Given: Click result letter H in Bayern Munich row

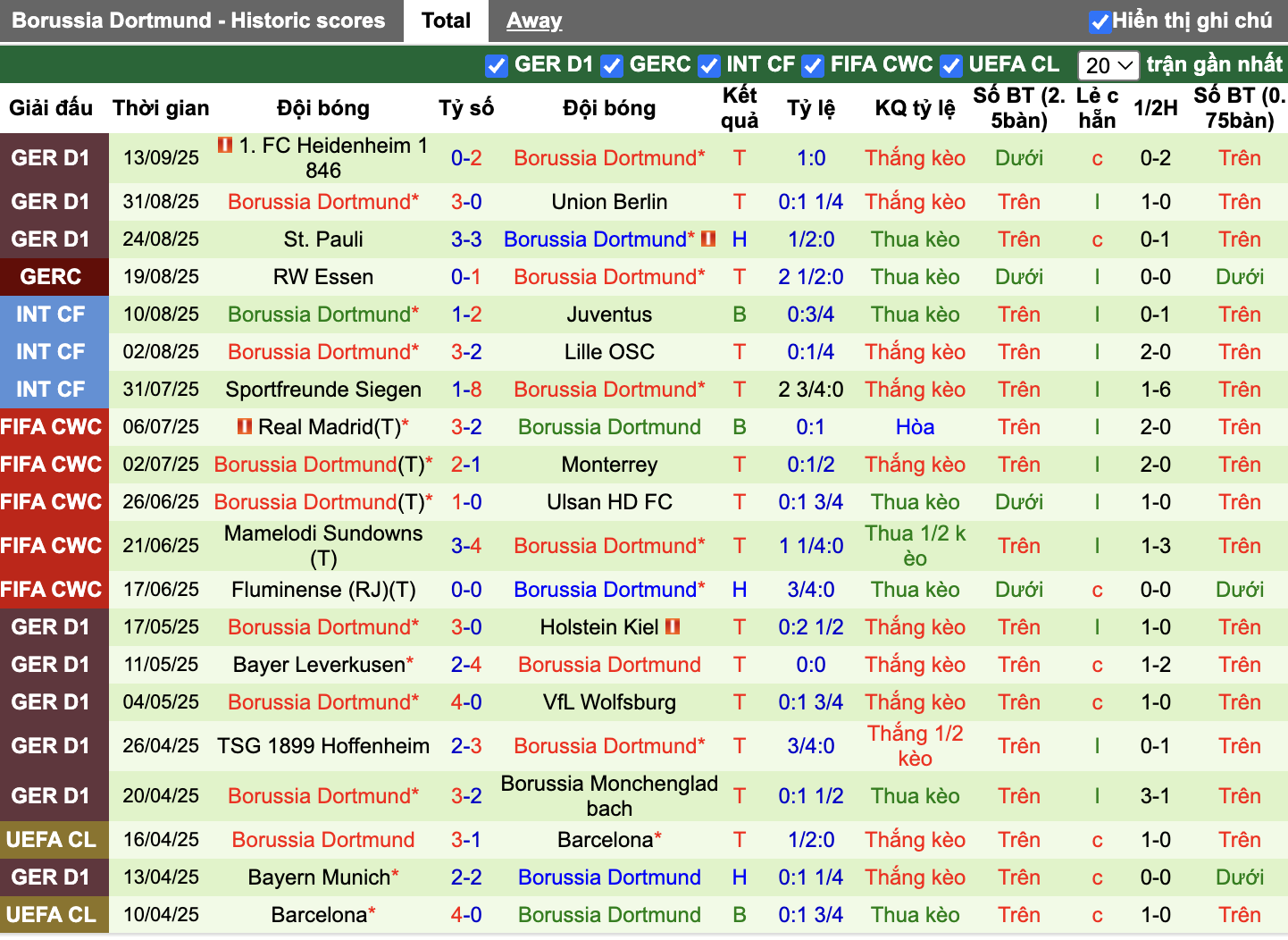Looking at the screenshot, I should tap(740, 877).
